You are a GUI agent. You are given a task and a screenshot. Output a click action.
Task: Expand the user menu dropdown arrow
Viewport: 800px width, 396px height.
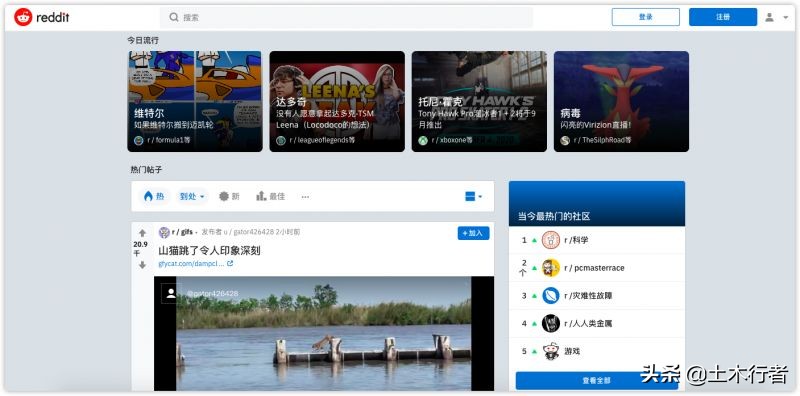coord(785,18)
